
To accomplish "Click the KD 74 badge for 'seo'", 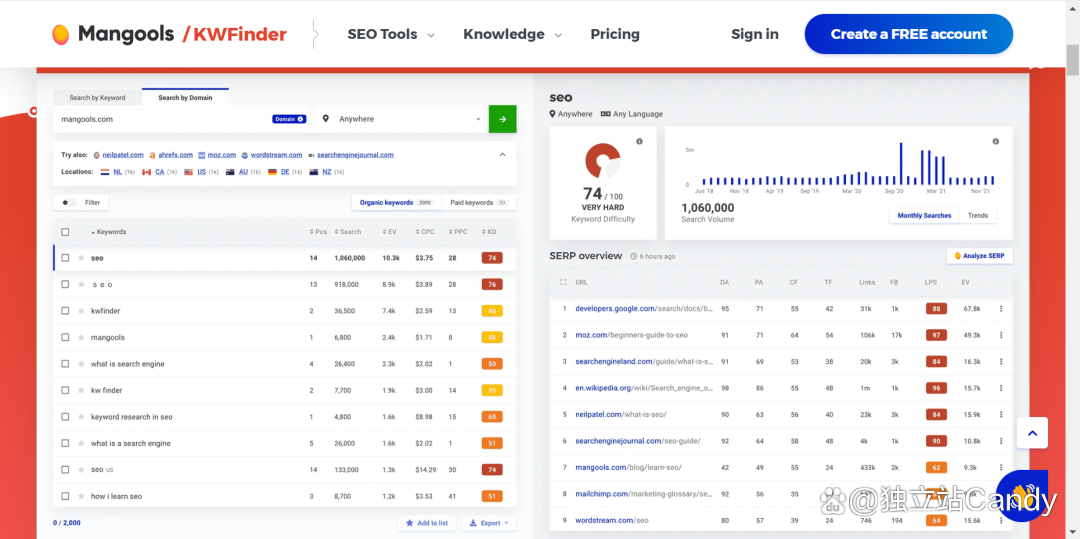I will point(492,258).
